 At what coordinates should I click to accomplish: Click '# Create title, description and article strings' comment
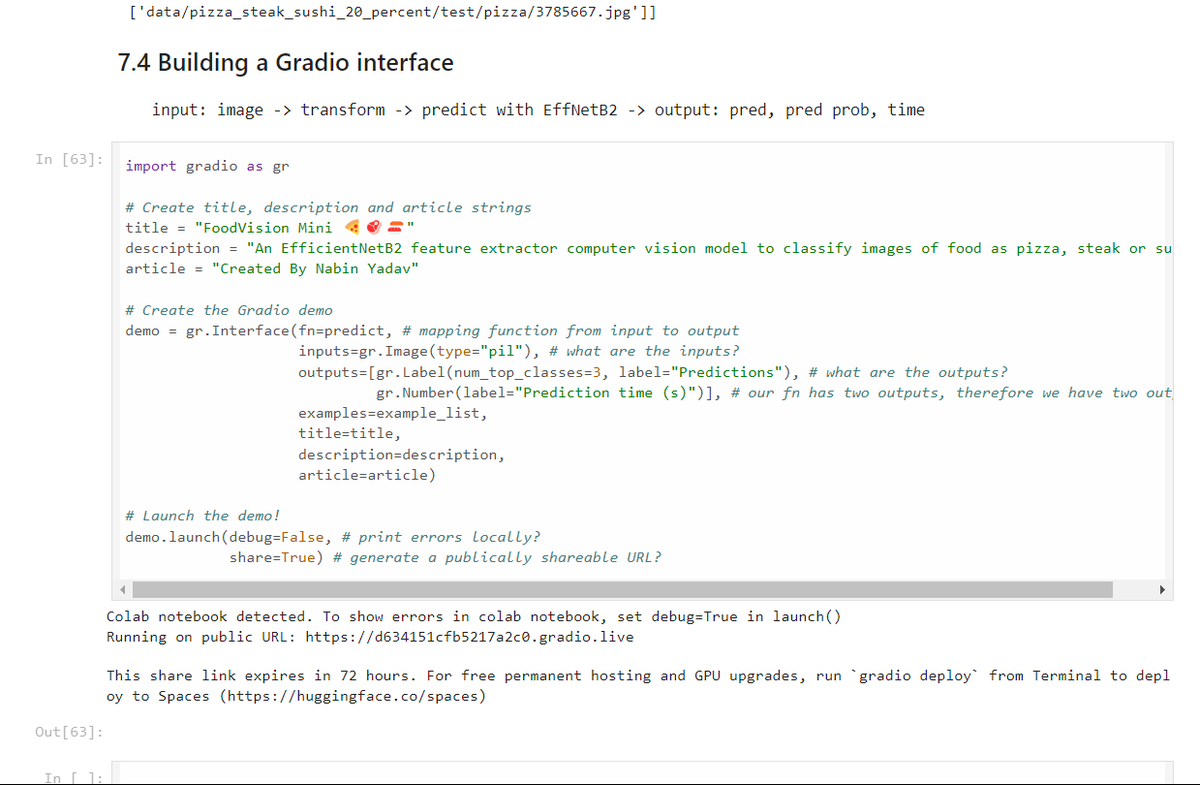328,207
